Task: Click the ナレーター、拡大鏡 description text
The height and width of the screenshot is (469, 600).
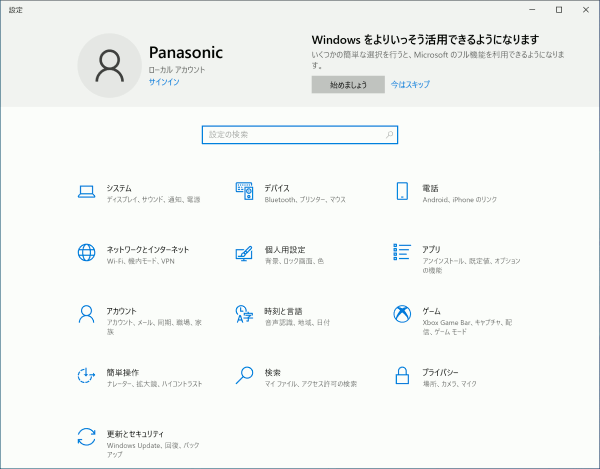Action: [154, 384]
